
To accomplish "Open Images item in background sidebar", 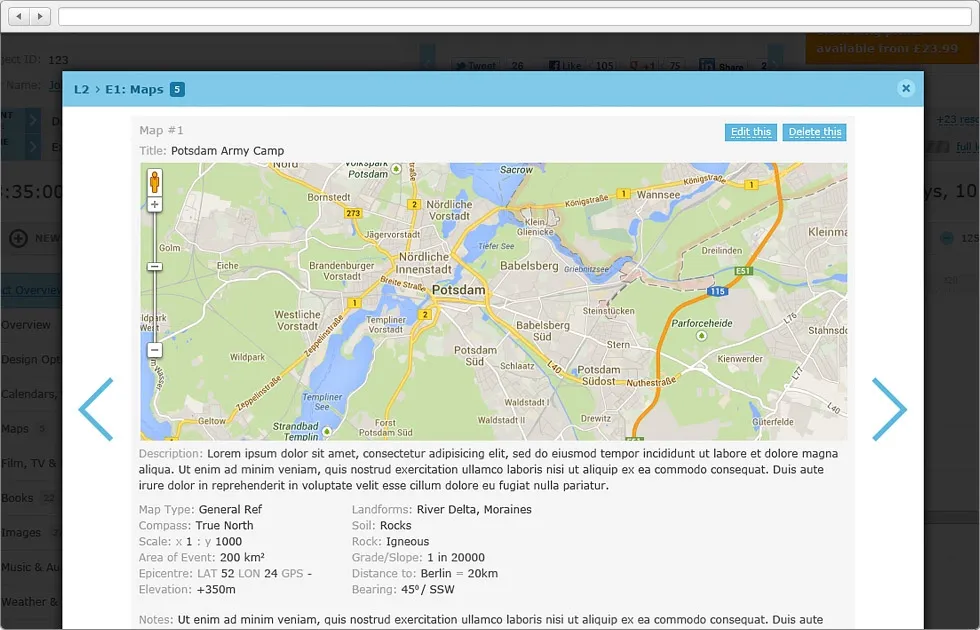I will [21, 532].
